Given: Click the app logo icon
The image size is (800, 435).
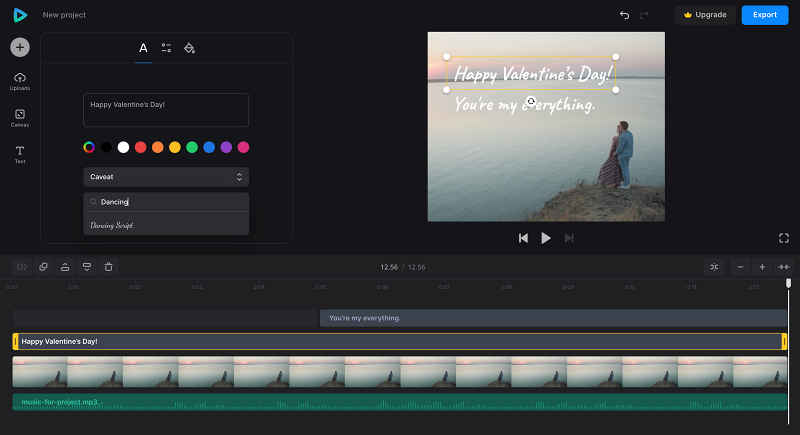Looking at the screenshot, I should [x=20, y=15].
